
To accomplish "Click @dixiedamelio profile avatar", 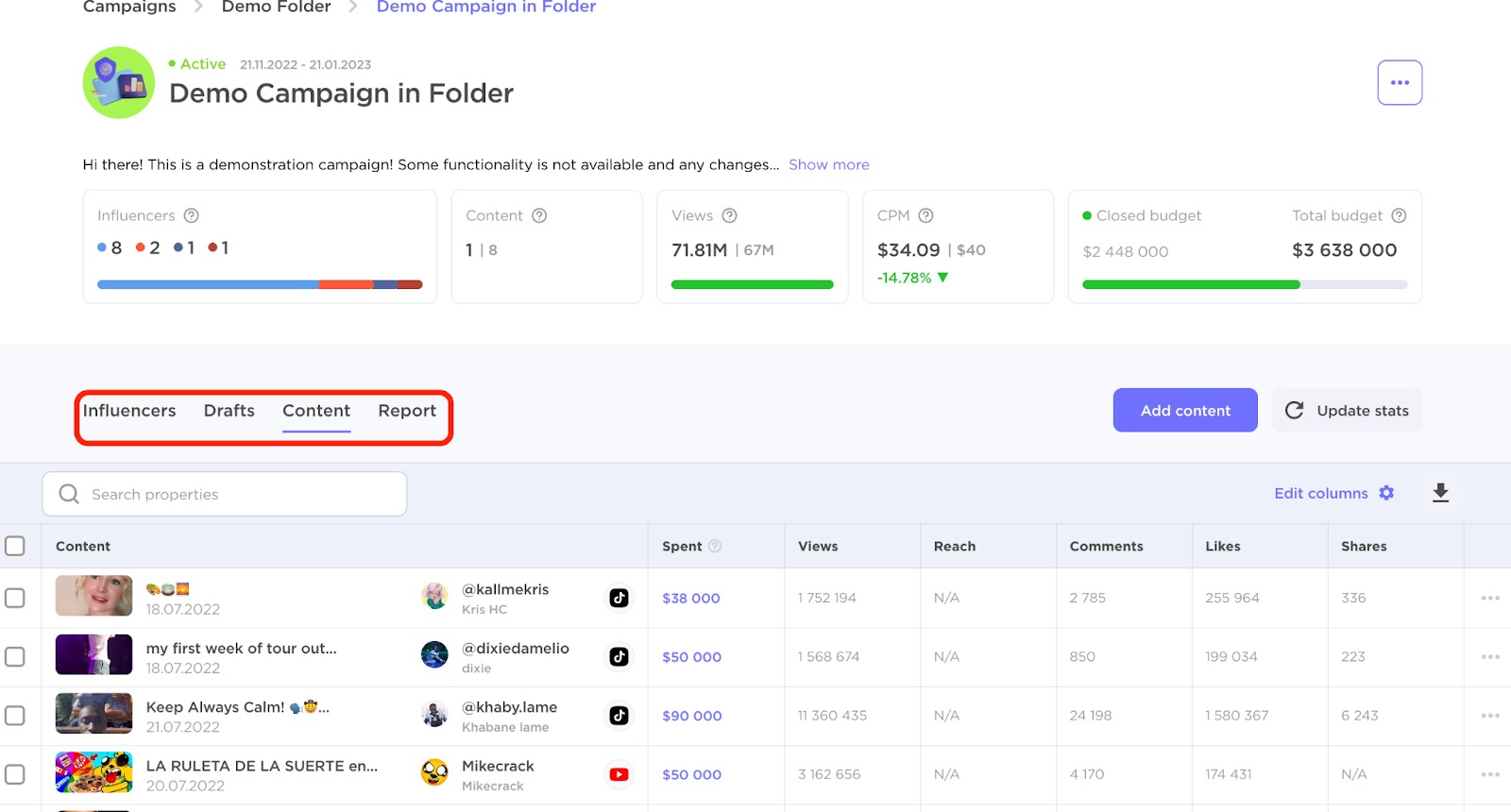I will click(434, 654).
